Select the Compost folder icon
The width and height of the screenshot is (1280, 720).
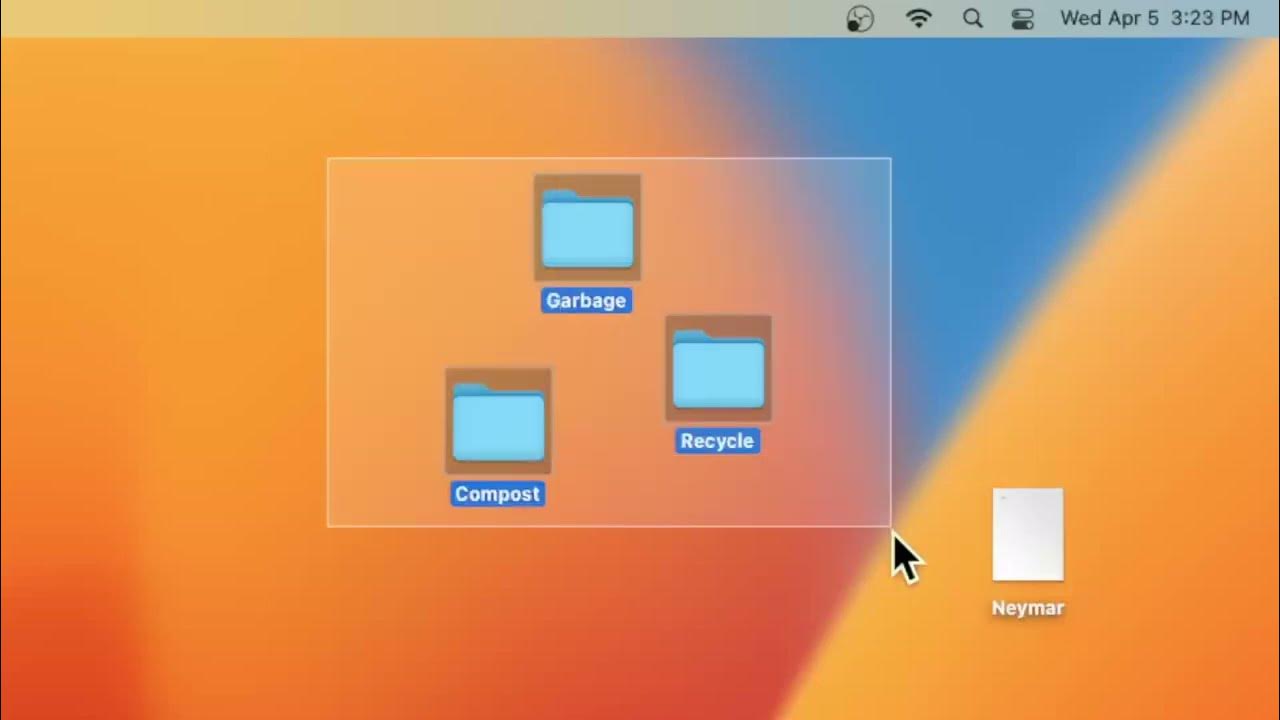(x=498, y=421)
